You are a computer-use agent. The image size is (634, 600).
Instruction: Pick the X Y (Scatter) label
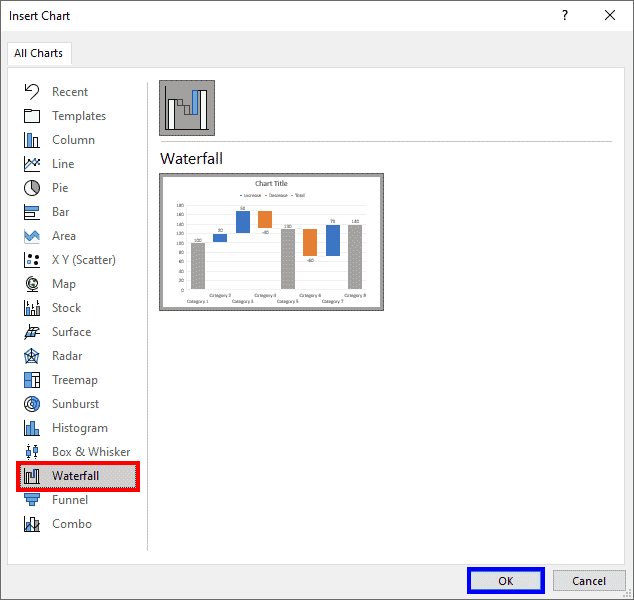pyautogui.click(x=84, y=260)
